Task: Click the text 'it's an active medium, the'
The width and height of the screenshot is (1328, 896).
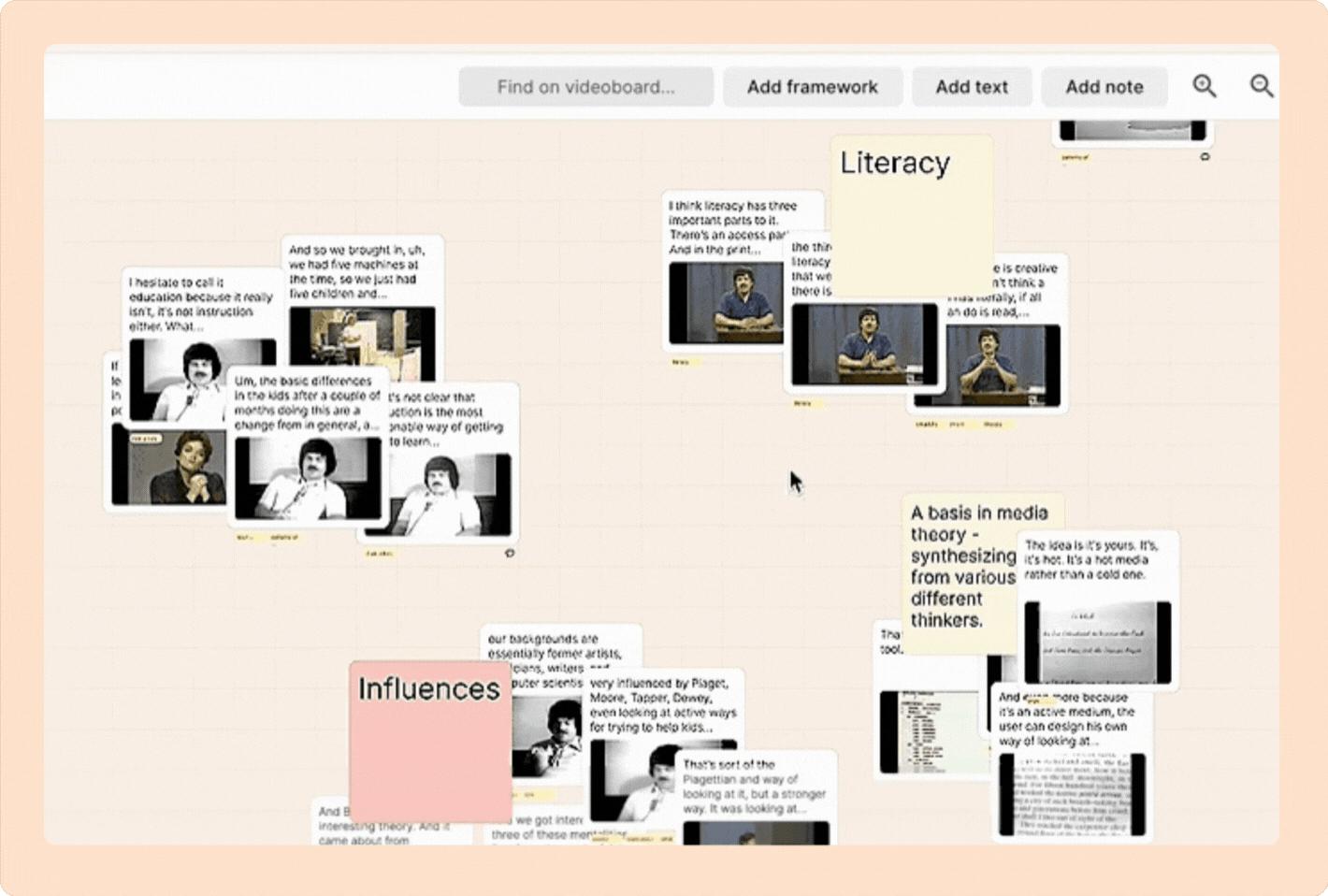Action: click(x=1066, y=712)
